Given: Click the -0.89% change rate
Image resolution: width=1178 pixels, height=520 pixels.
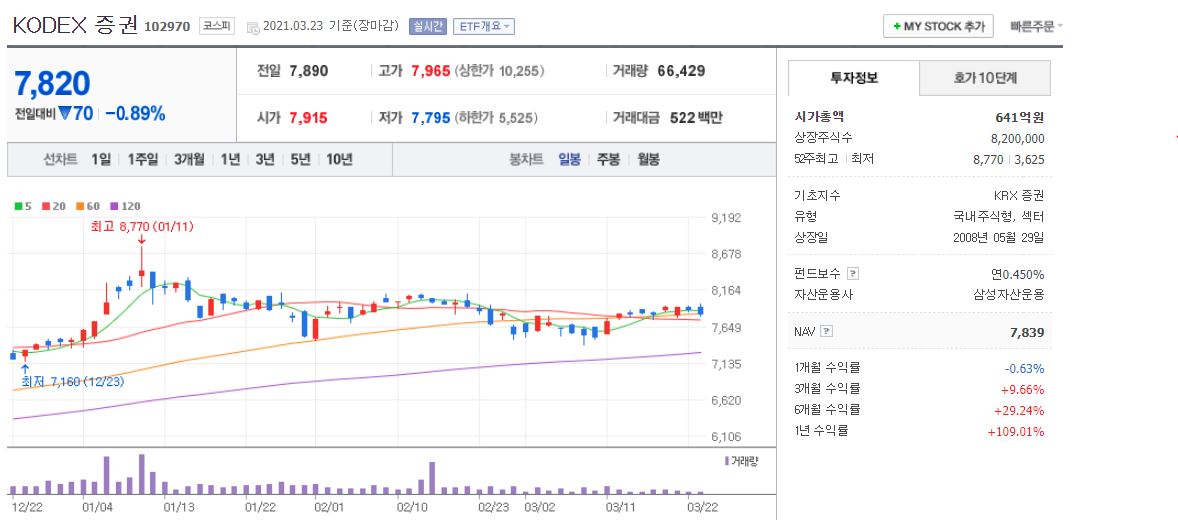Looking at the screenshot, I should (135, 113).
